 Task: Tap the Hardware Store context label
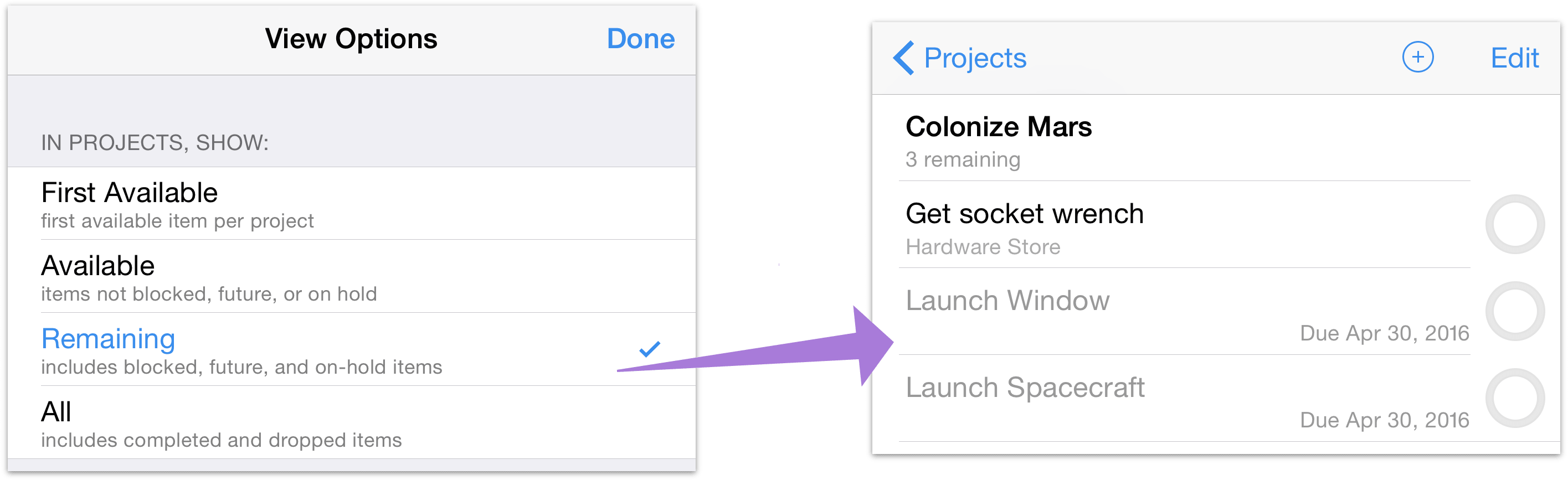(983, 246)
